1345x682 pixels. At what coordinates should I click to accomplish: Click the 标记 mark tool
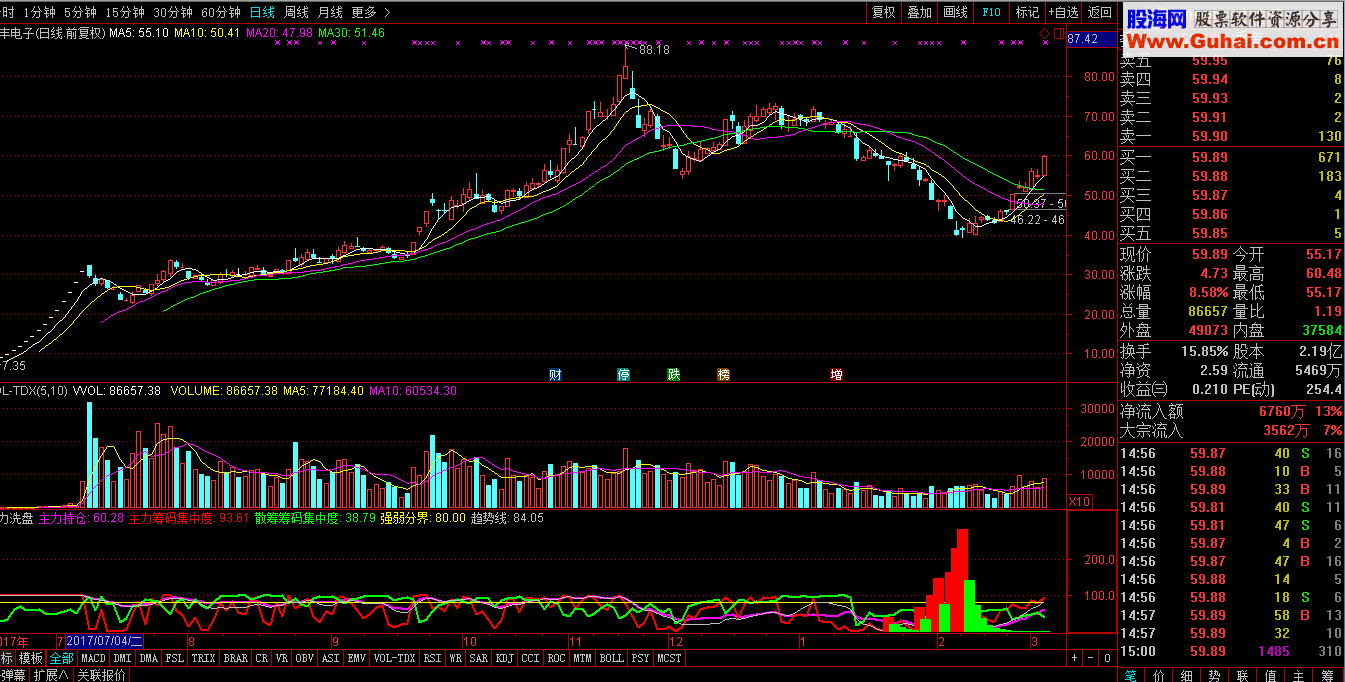(1027, 12)
